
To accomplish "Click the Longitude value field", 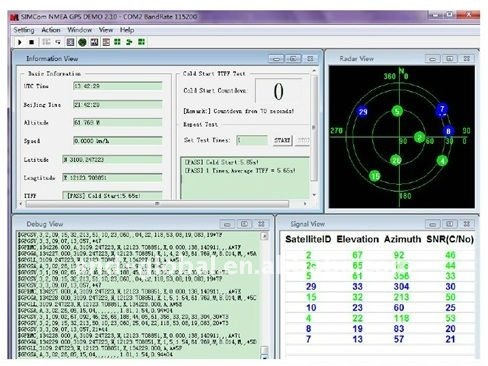I will click(x=112, y=178).
